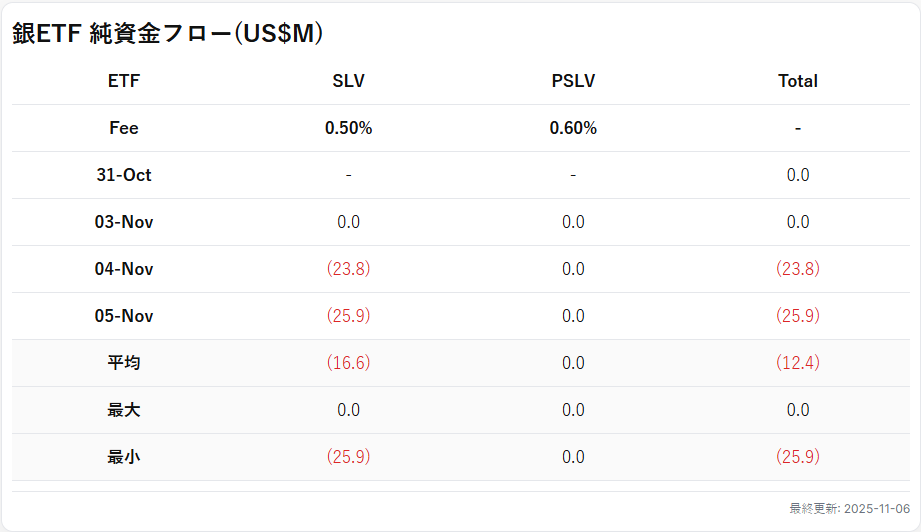The image size is (921, 532).
Task: Select the 31-Oct row label
Action: pos(124,175)
